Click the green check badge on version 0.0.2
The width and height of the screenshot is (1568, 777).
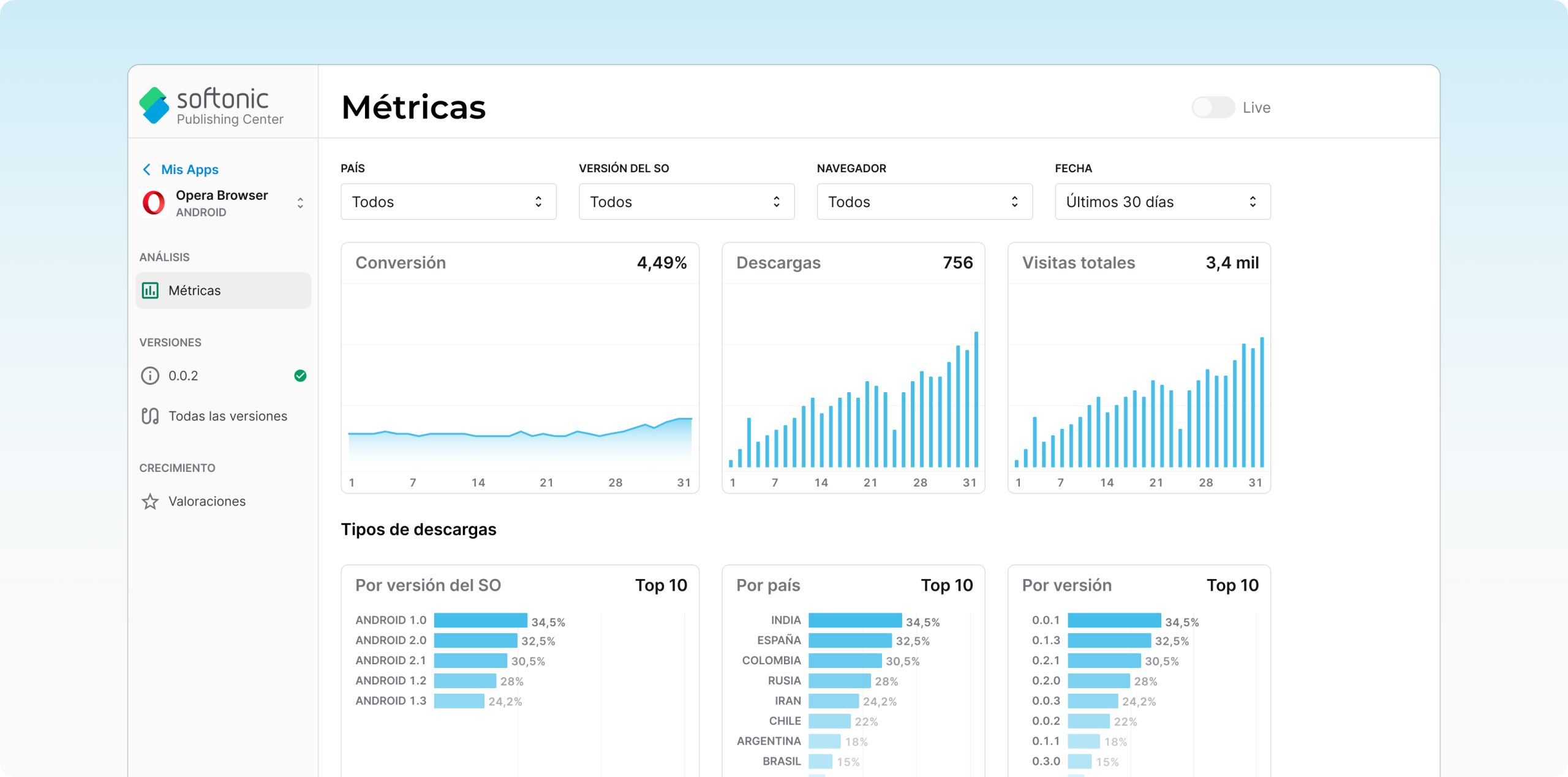coord(300,376)
